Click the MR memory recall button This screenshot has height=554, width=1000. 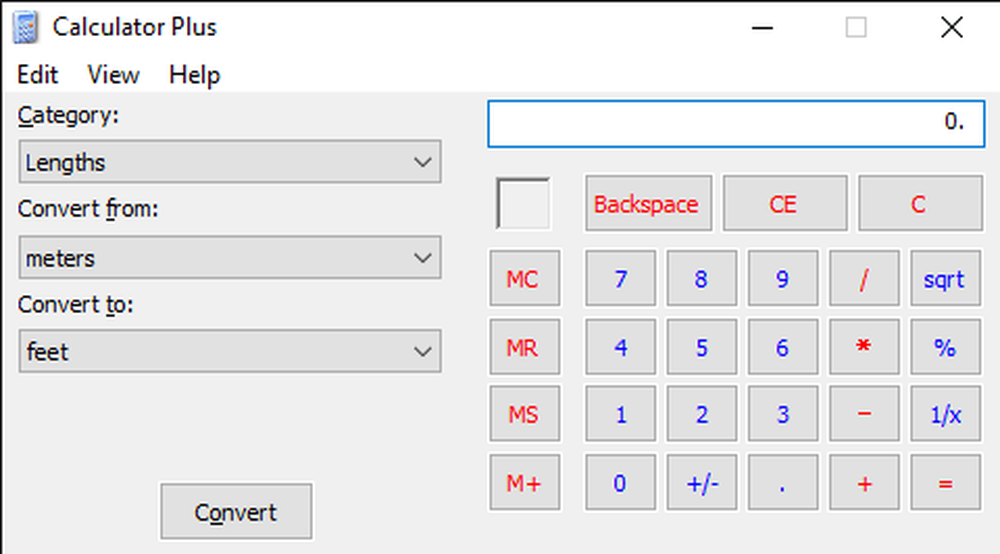point(524,347)
